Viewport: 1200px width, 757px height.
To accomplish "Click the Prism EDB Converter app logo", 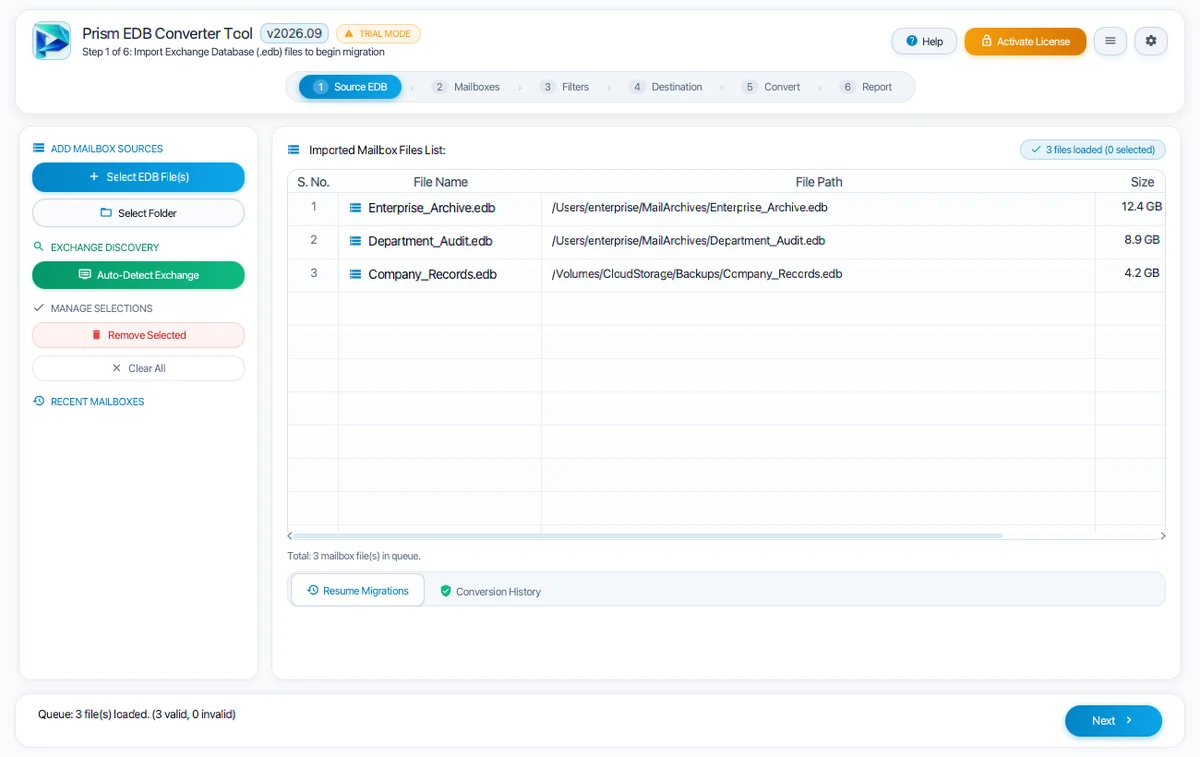I will tap(51, 41).
